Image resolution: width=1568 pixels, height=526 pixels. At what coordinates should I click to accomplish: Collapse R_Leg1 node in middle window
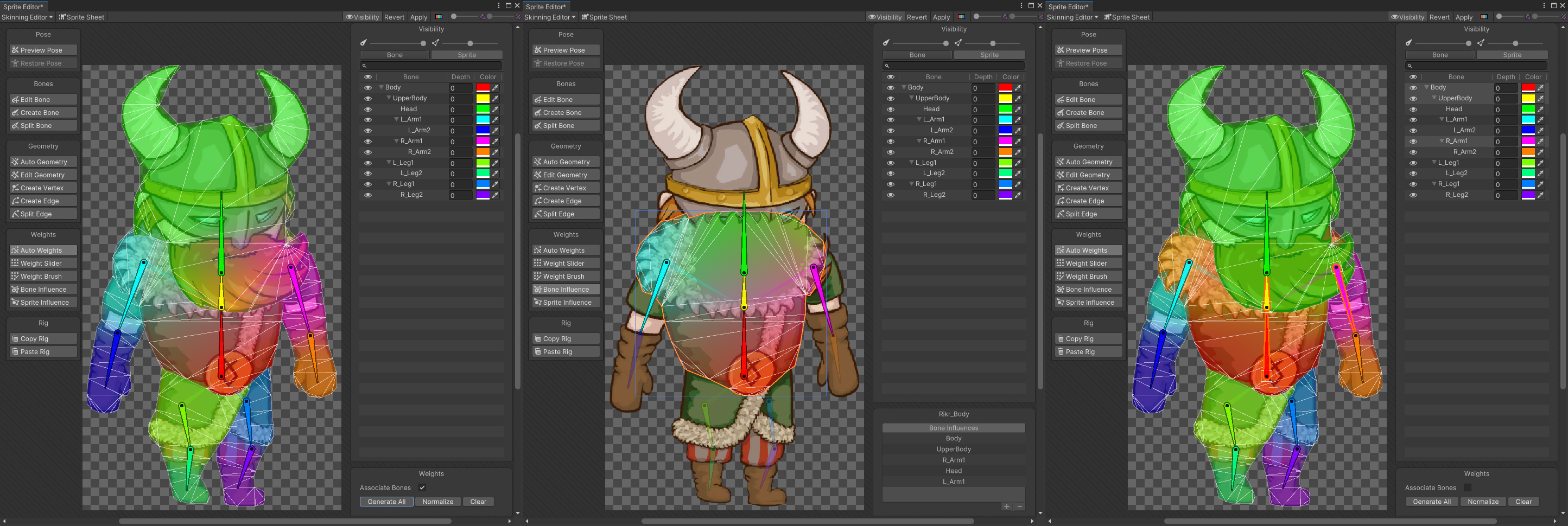pos(911,184)
